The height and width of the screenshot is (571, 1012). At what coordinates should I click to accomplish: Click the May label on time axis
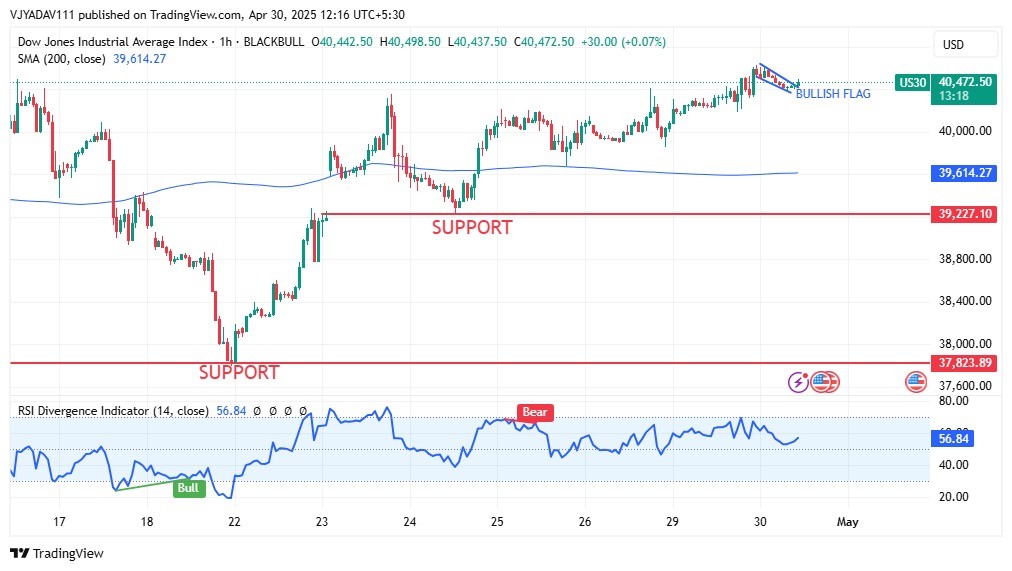[847, 522]
